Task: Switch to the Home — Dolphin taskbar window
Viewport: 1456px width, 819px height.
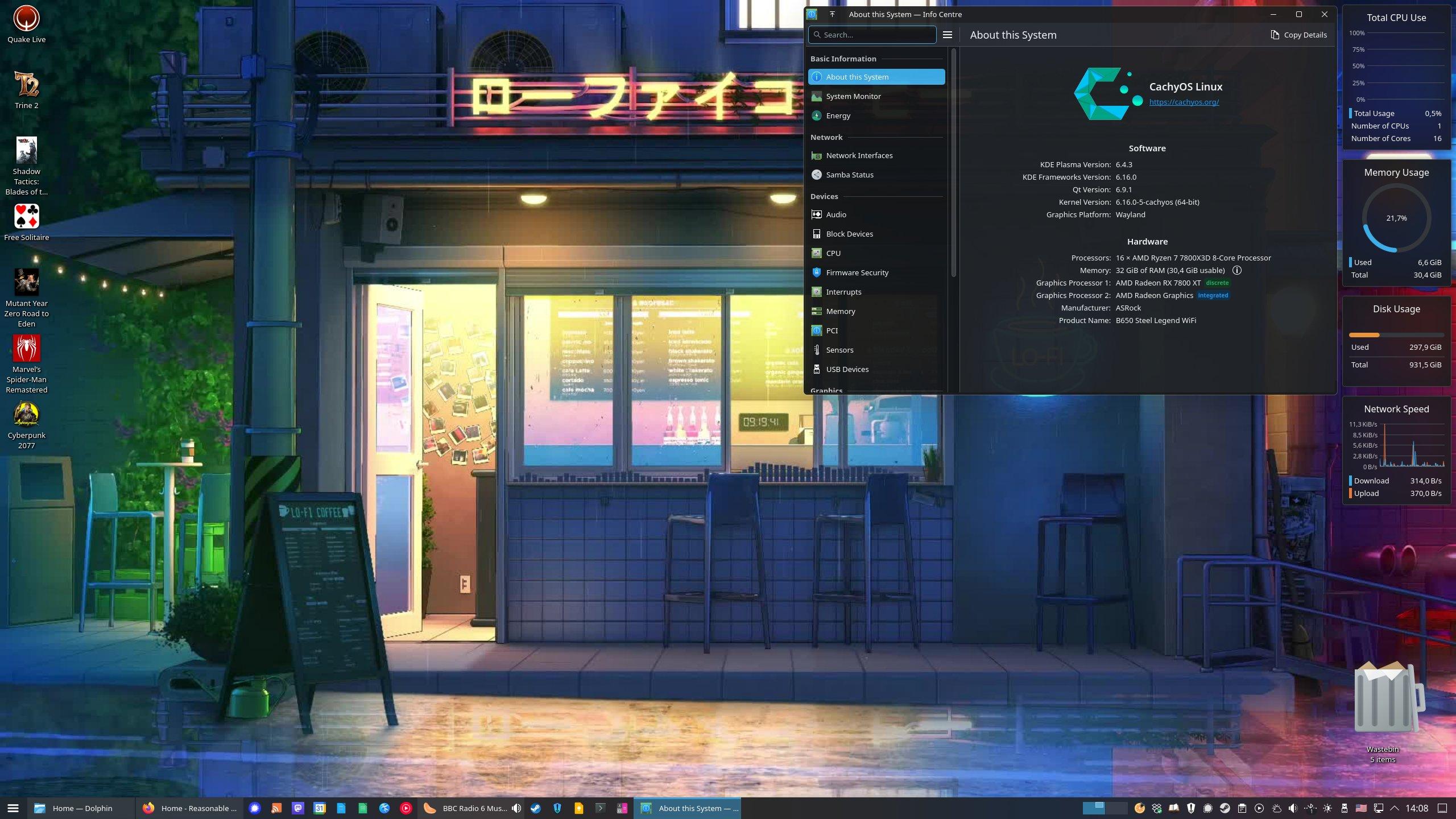Action: coord(81,808)
